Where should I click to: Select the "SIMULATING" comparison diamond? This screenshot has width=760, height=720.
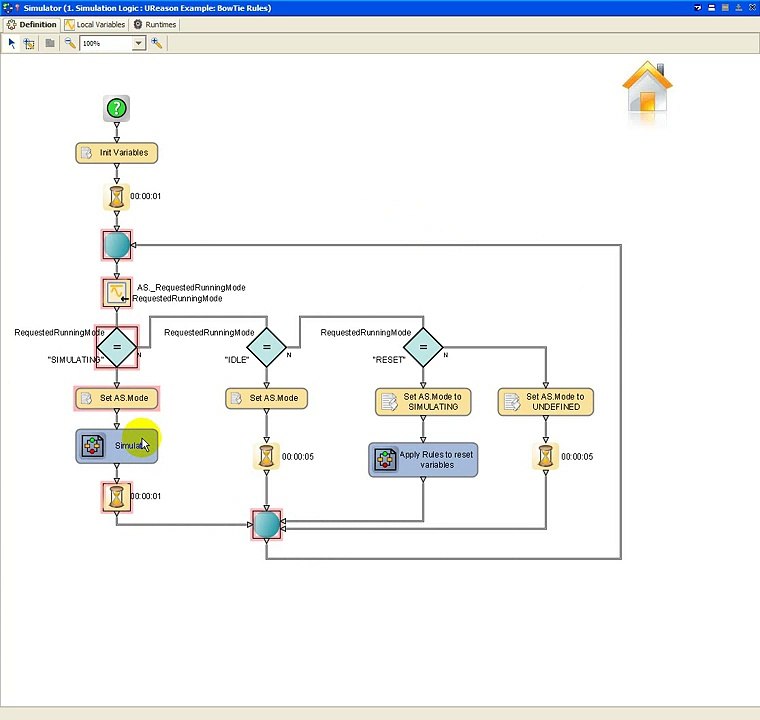pyautogui.click(x=117, y=347)
